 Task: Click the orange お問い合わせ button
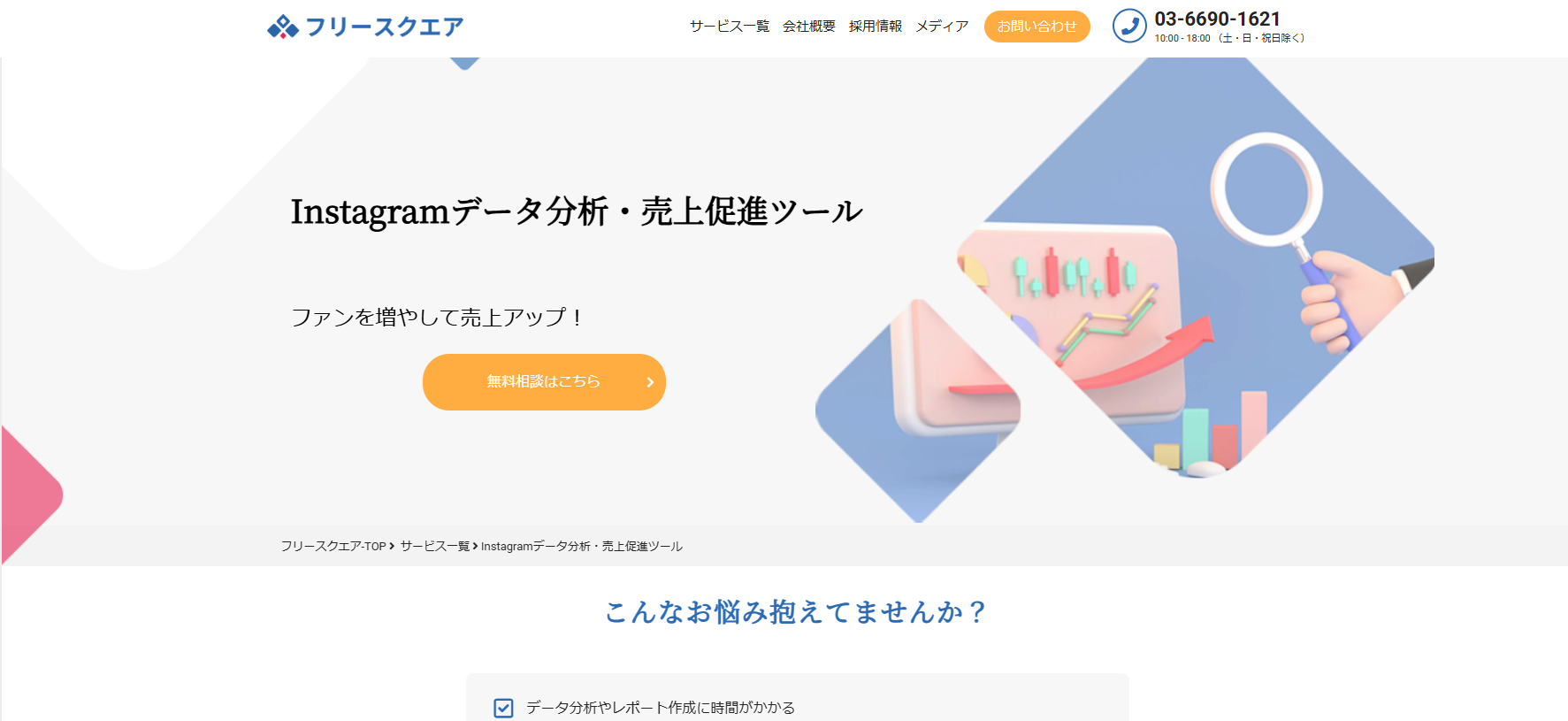pos(1037,27)
